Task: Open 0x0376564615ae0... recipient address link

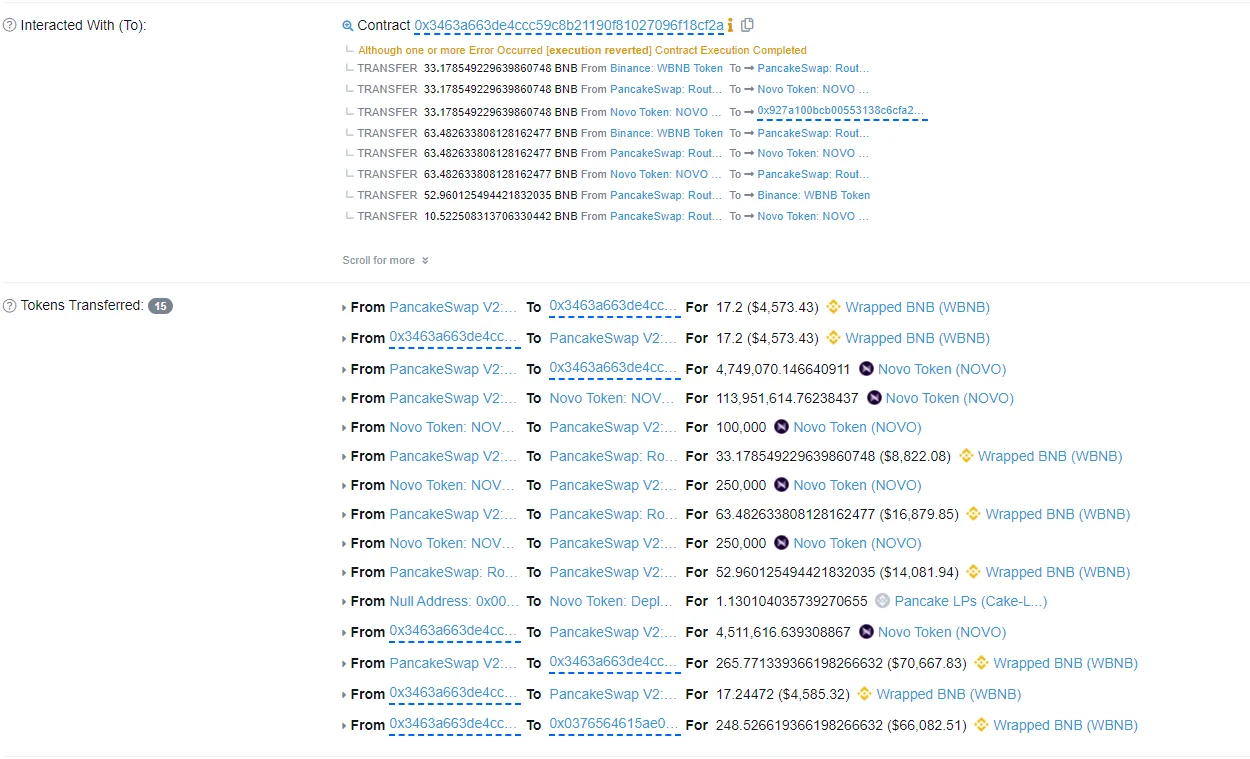Action: (614, 724)
